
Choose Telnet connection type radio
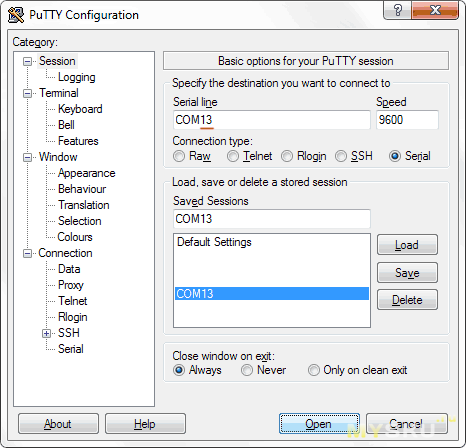coord(233,156)
